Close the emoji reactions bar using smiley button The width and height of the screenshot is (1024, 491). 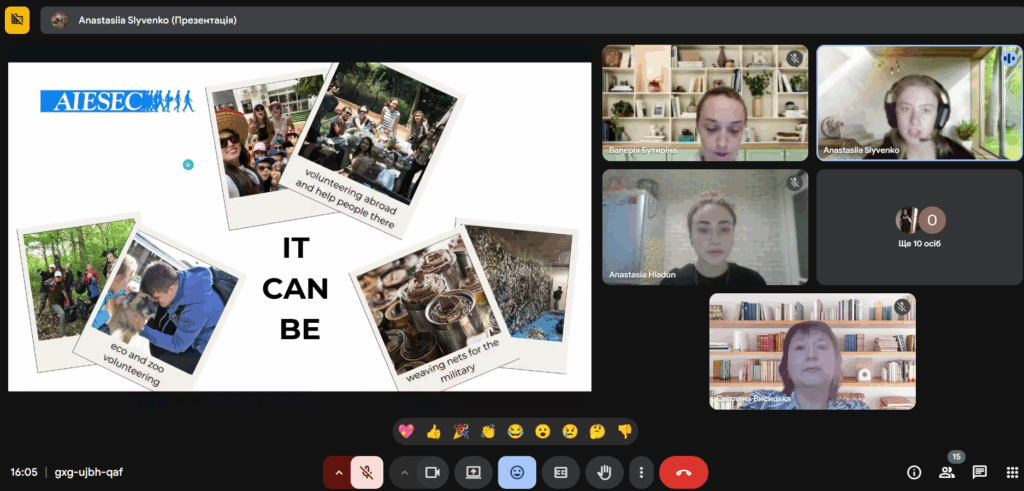coord(517,472)
